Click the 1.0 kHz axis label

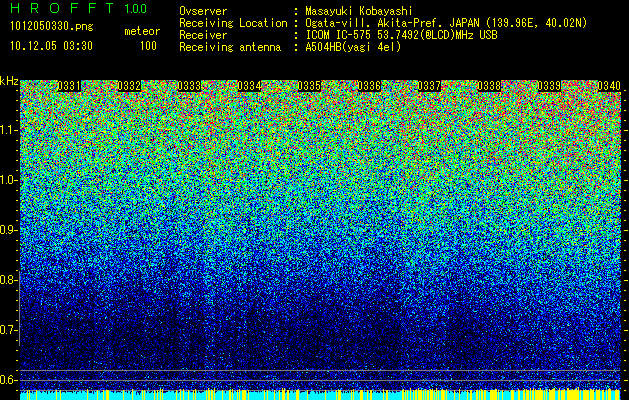(x=8, y=180)
